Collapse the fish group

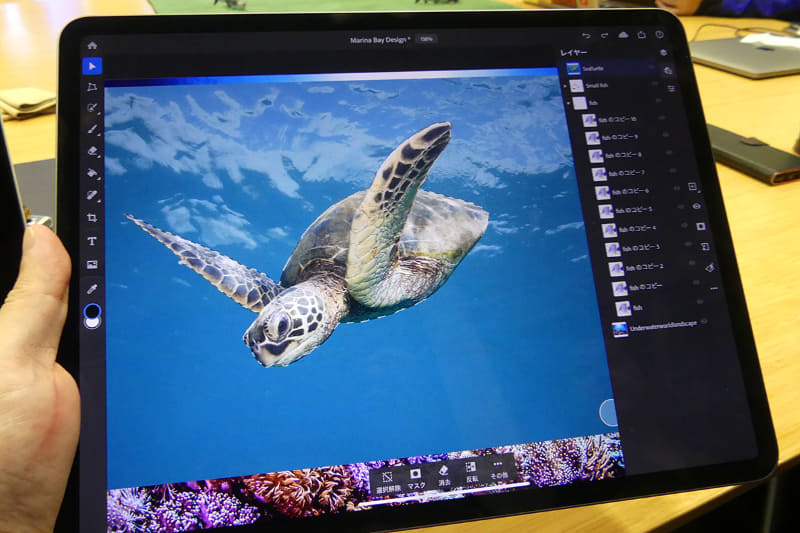tap(568, 103)
